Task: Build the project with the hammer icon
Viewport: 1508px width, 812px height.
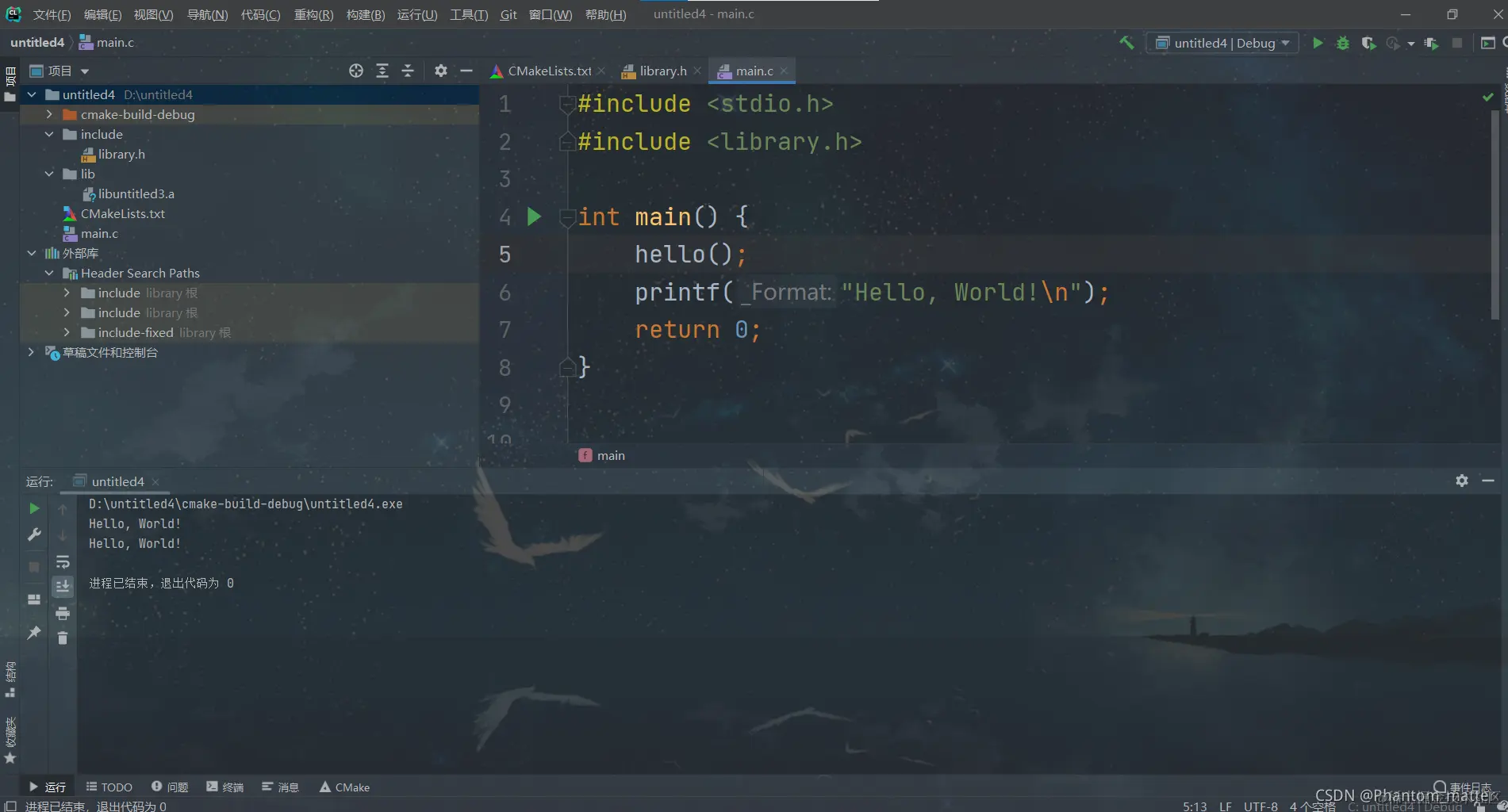Action: point(1126,43)
